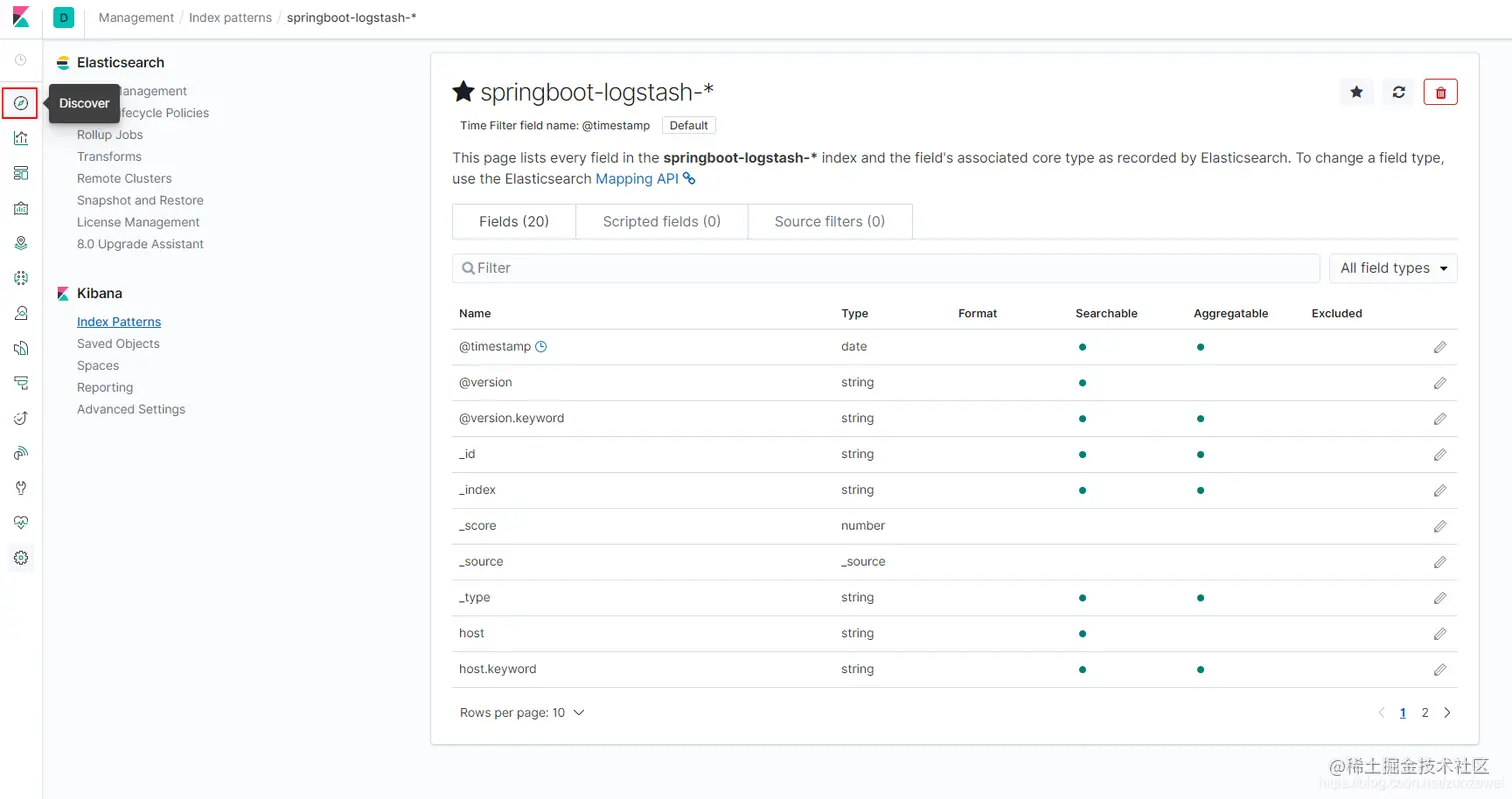Refresh the field list button
The width and height of the screenshot is (1512, 799).
tap(1398, 92)
